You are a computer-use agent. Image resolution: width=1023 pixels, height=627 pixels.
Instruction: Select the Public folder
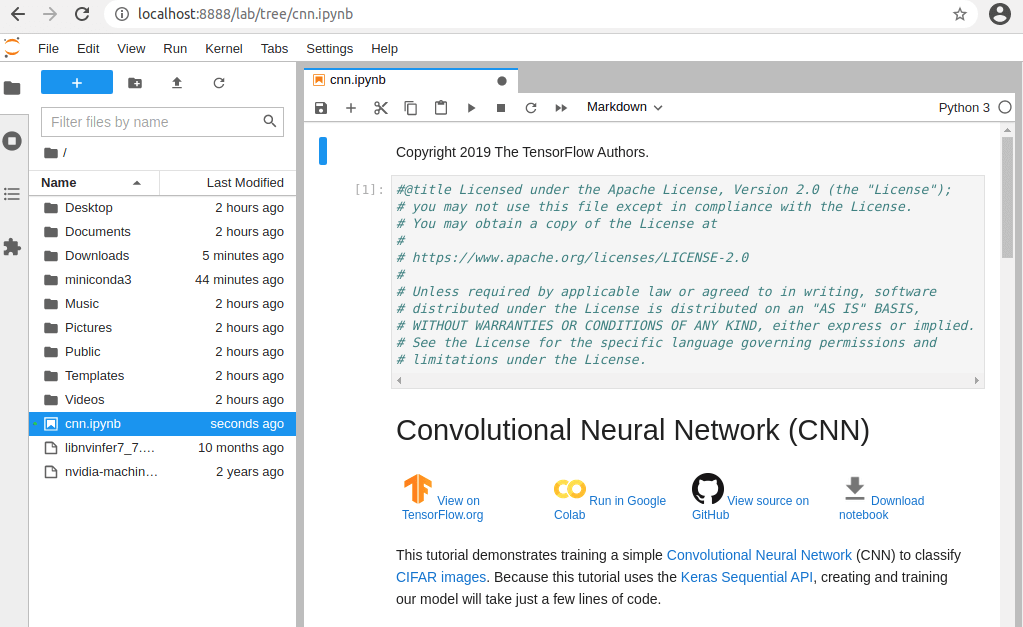point(162,352)
